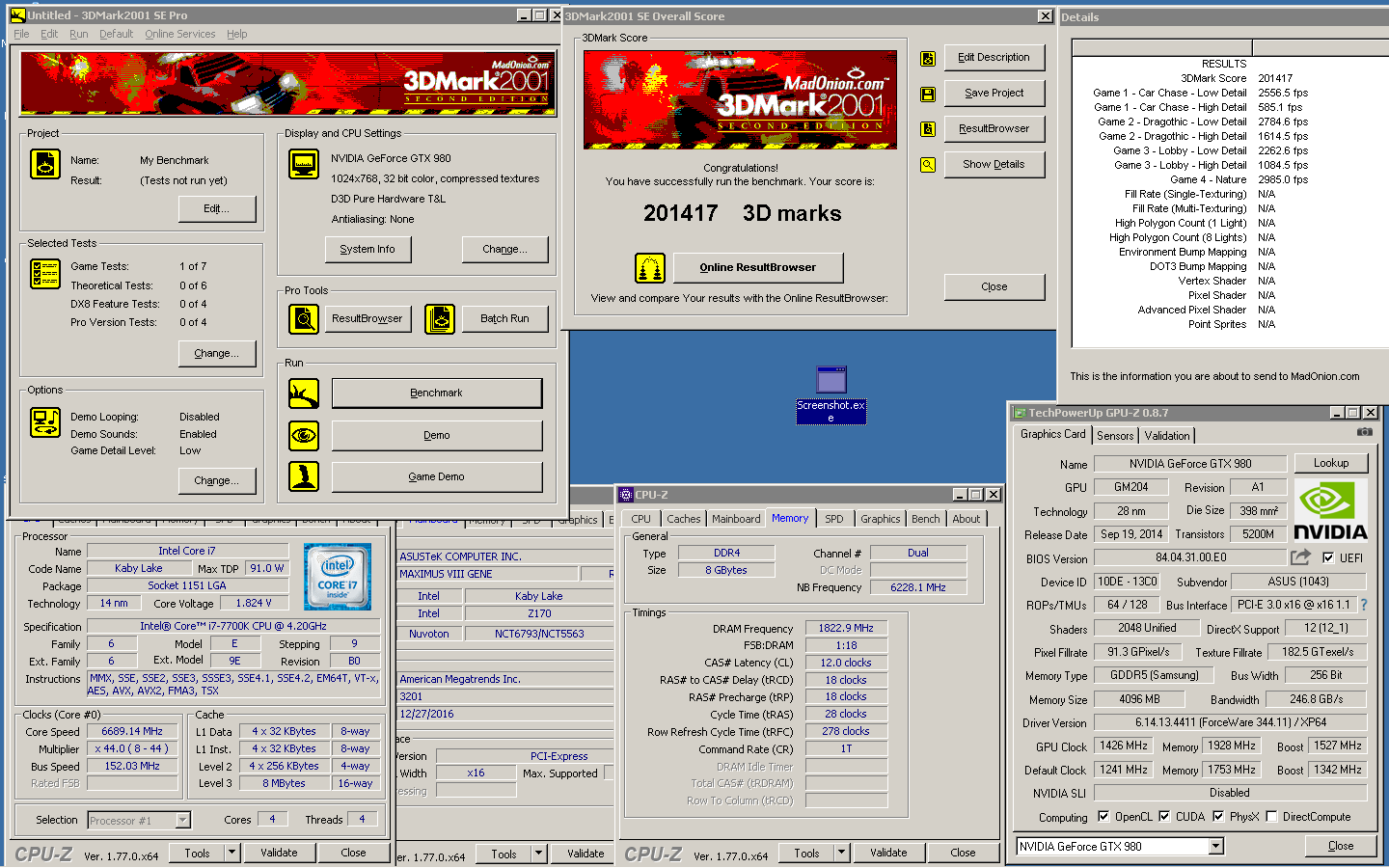Image resolution: width=1389 pixels, height=868 pixels.
Task: Toggle the PhysX checkbox in GPU-Z
Action: pos(1218,816)
